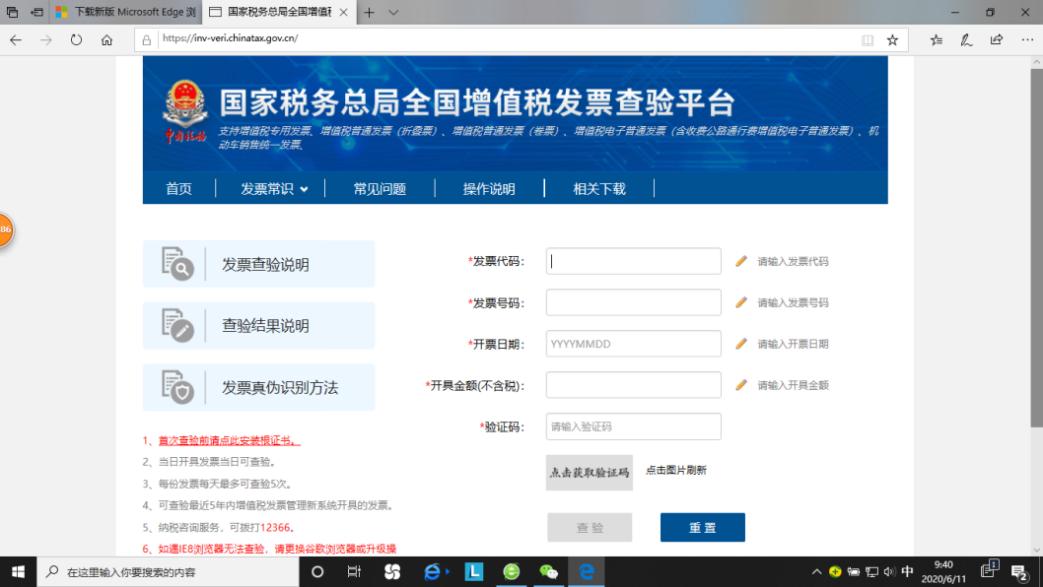Open 首页 navigation item
Image resolution: width=1043 pixels, height=587 pixels.
(x=178, y=189)
